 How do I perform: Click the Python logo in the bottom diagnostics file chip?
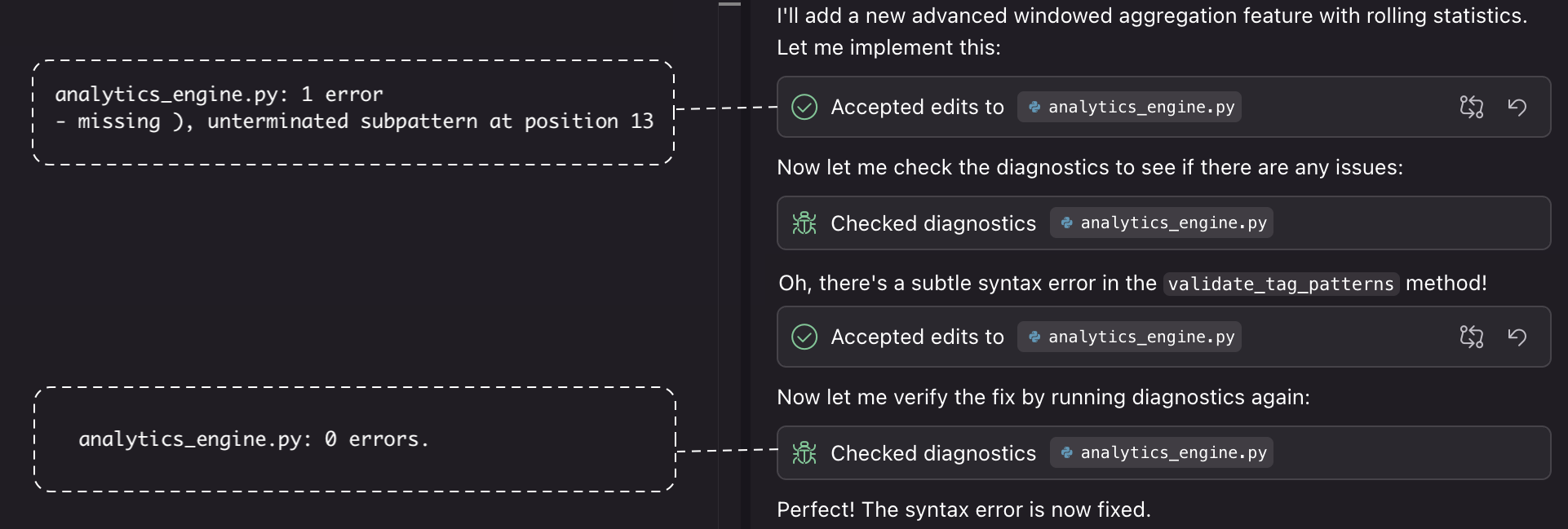(1066, 453)
